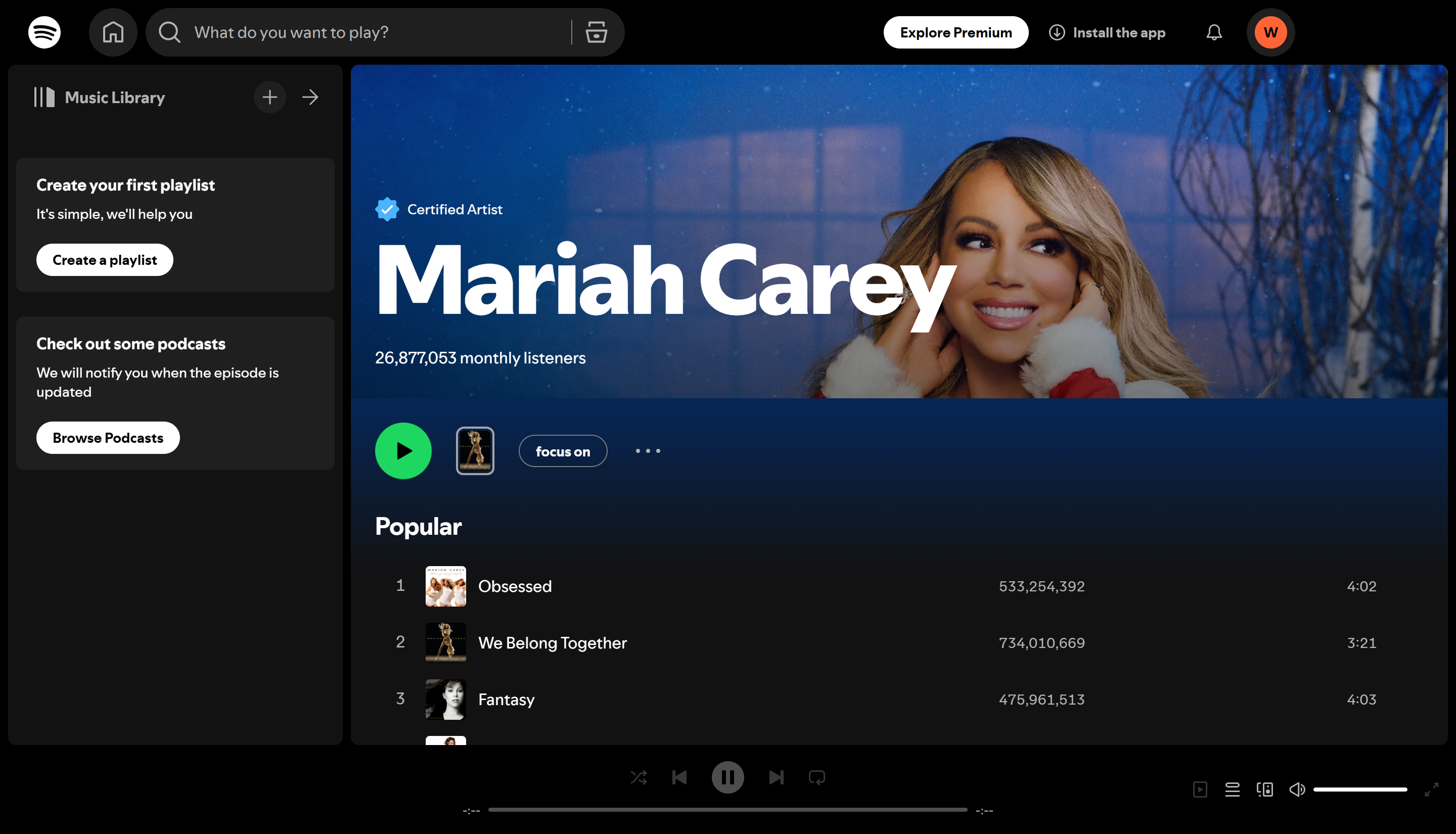This screenshot has height=834, width=1456.
Task: Open the Browse icon in search bar
Action: (596, 32)
